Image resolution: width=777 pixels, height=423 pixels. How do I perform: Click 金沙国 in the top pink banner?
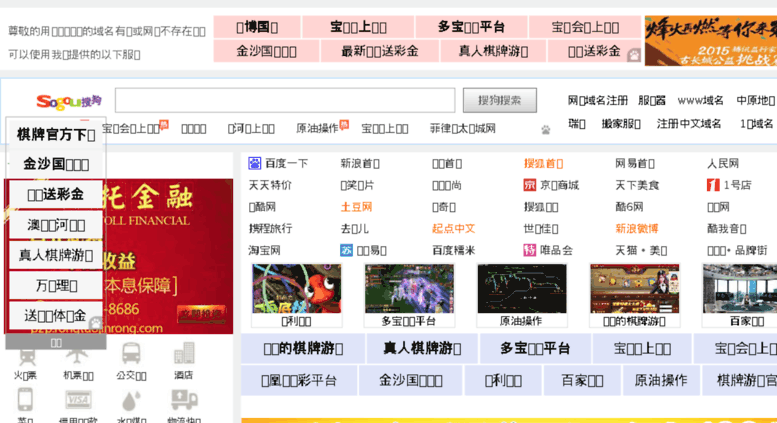(x=266, y=51)
